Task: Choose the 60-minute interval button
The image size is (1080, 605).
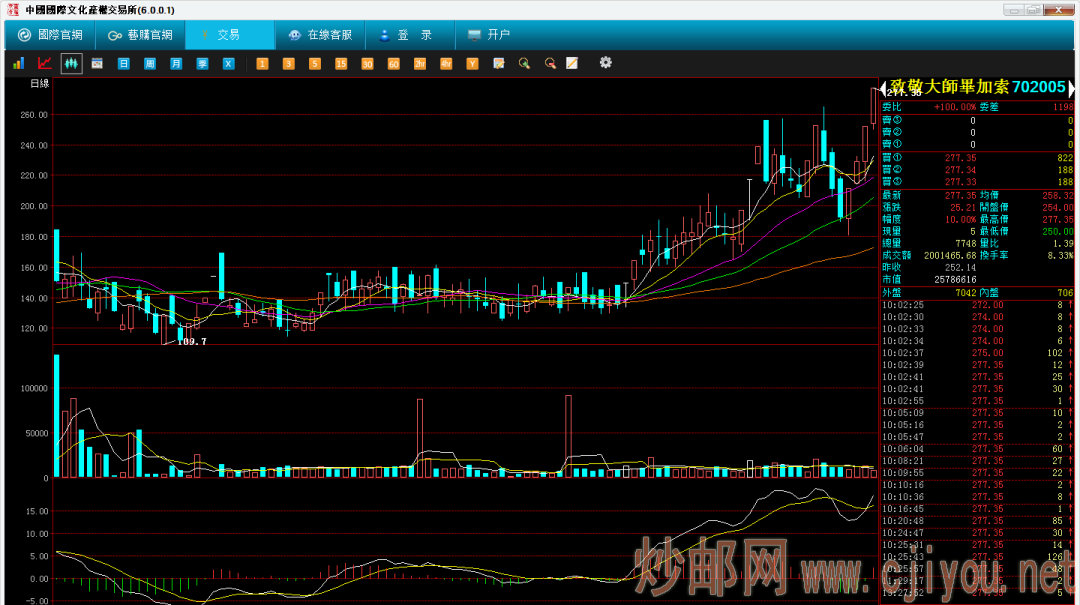Action: 393,63
